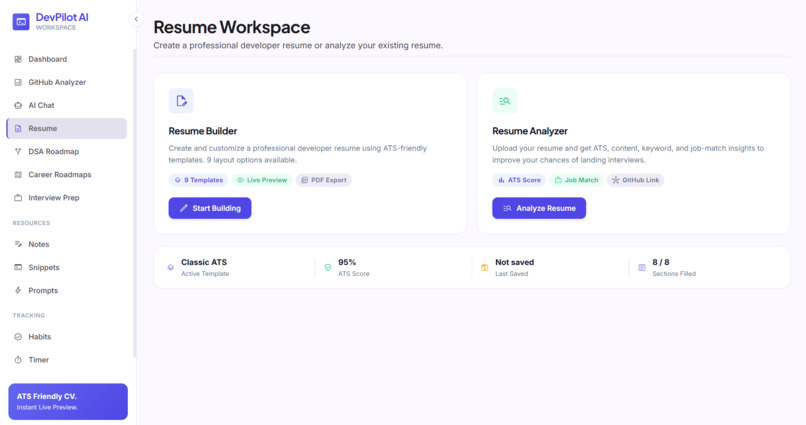
Task: Click the GitHub Analyzer sidebar icon
Action: [x=18, y=82]
